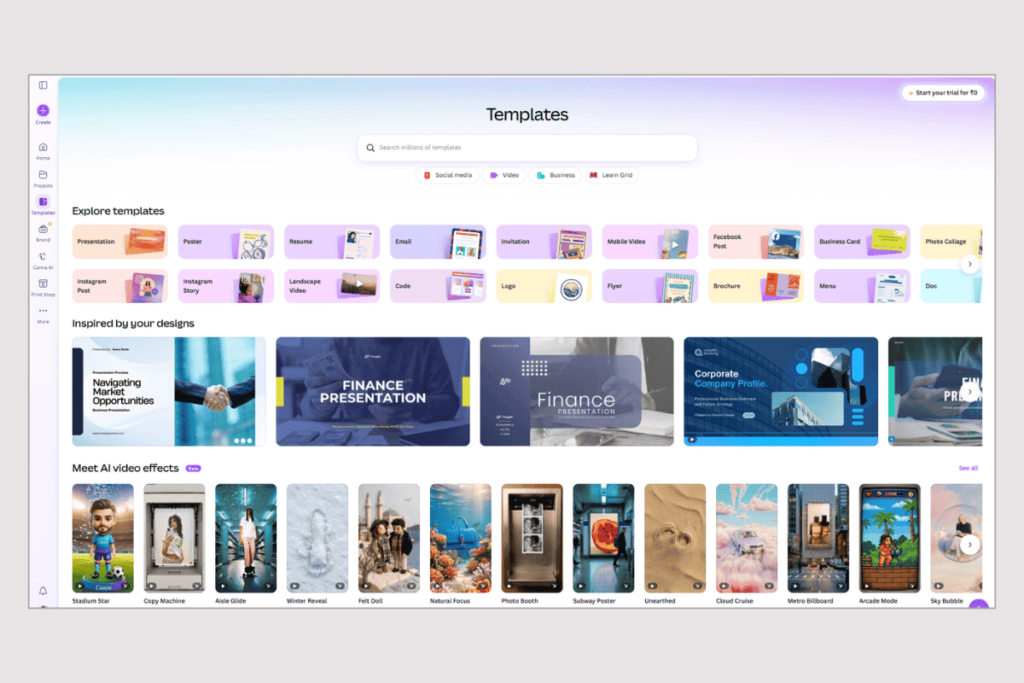Open Subway Poster video effect
The width and height of the screenshot is (1024, 683).
pos(603,538)
